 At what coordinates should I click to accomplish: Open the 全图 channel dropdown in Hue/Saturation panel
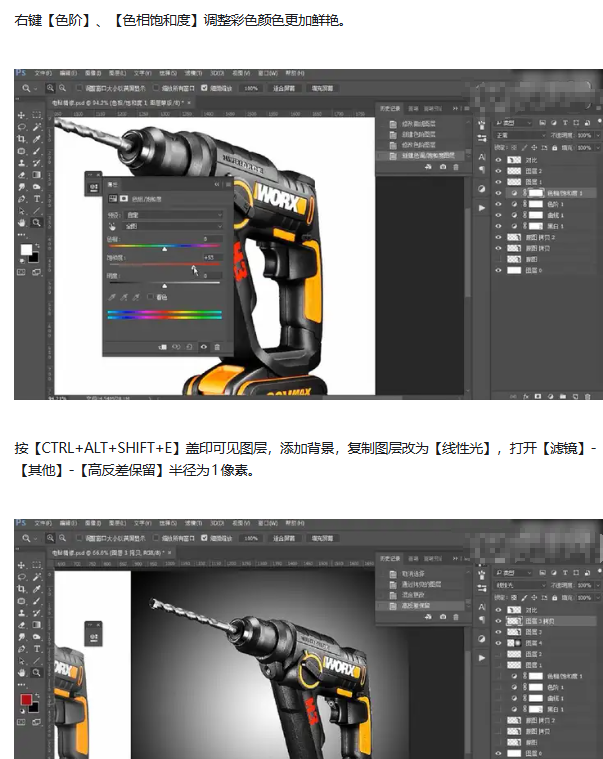(173, 226)
